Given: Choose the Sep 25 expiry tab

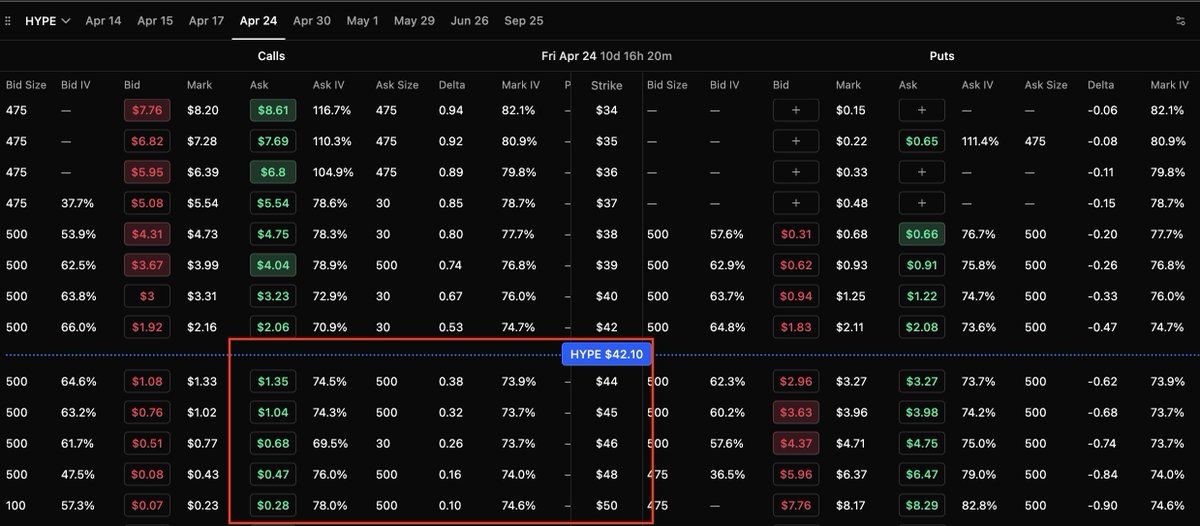Looking at the screenshot, I should [524, 20].
